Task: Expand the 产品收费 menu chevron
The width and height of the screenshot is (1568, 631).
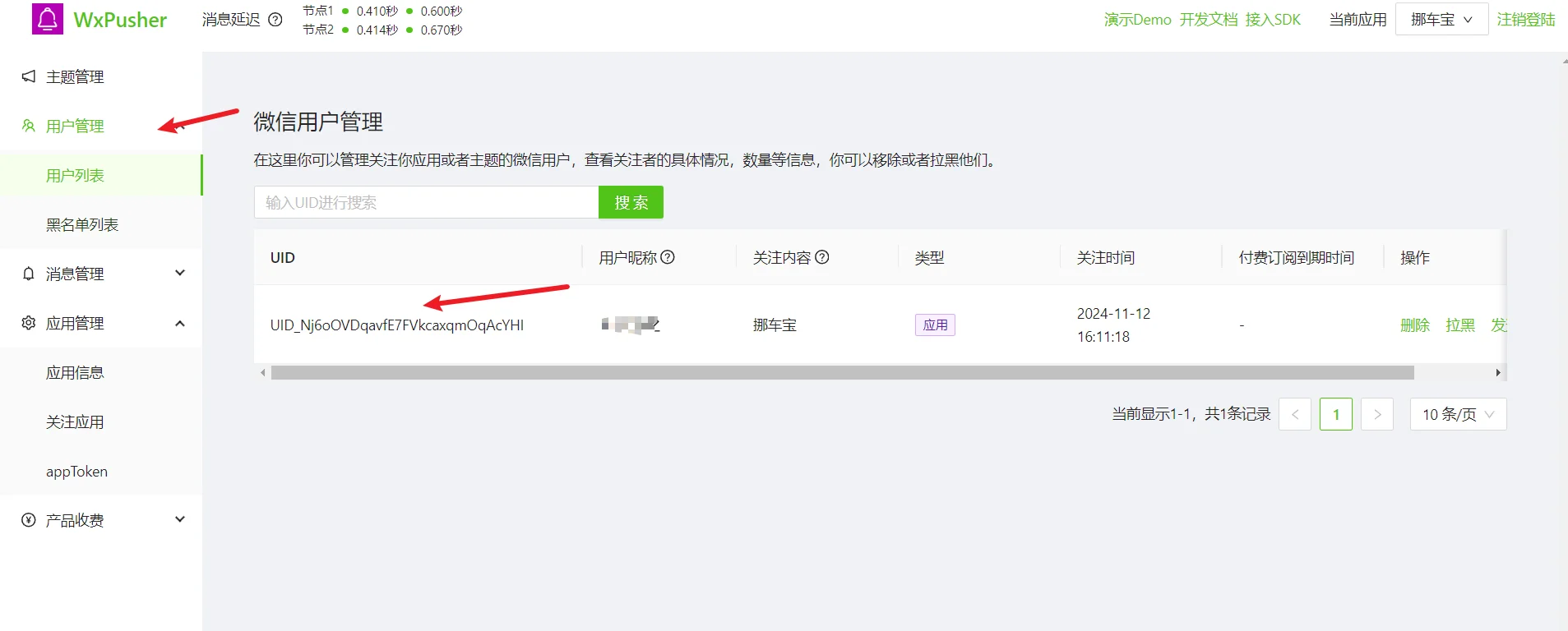Action: (x=180, y=519)
